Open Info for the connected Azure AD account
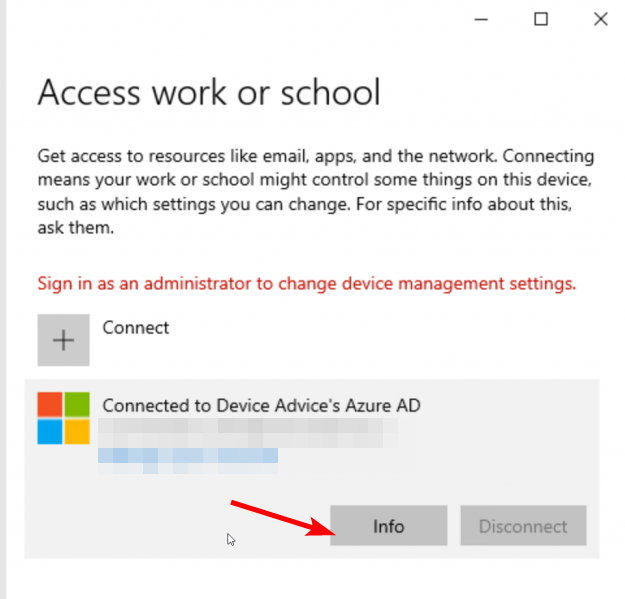Image resolution: width=625 pixels, height=599 pixels. (x=388, y=525)
